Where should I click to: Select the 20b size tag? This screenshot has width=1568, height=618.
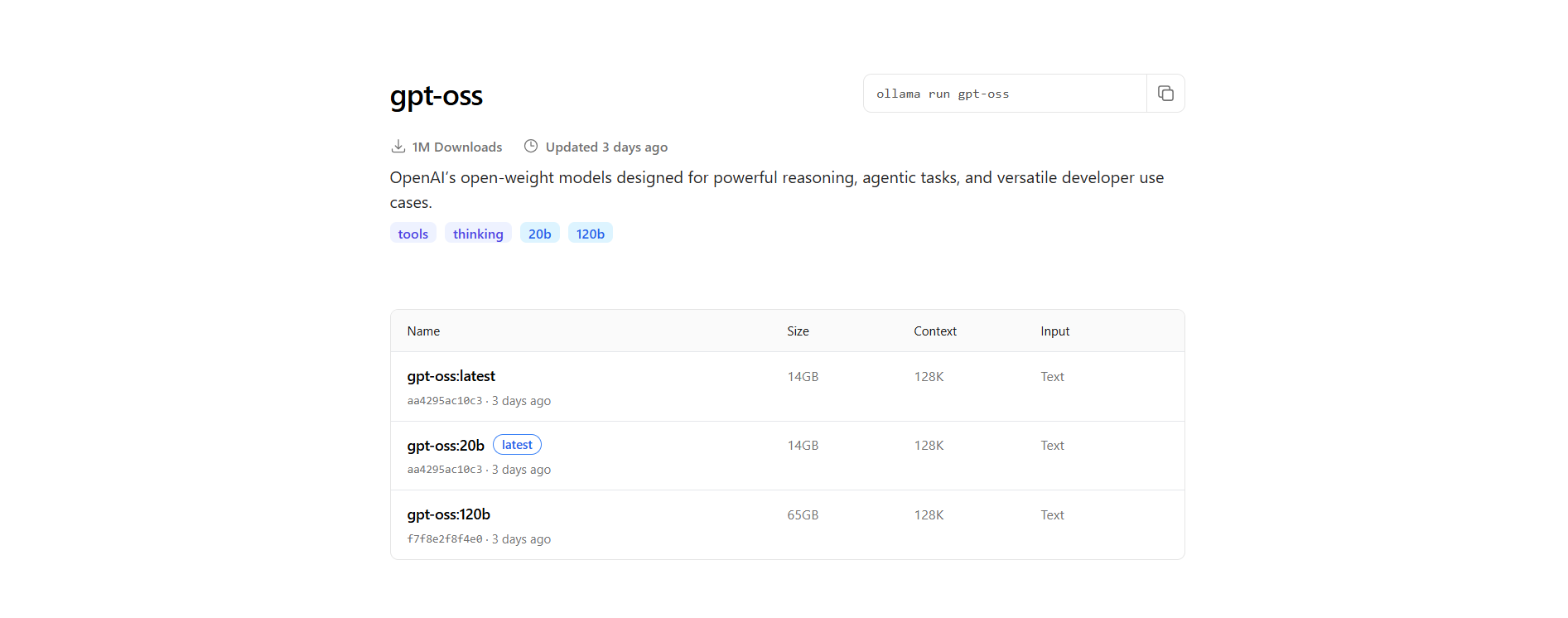coord(540,234)
